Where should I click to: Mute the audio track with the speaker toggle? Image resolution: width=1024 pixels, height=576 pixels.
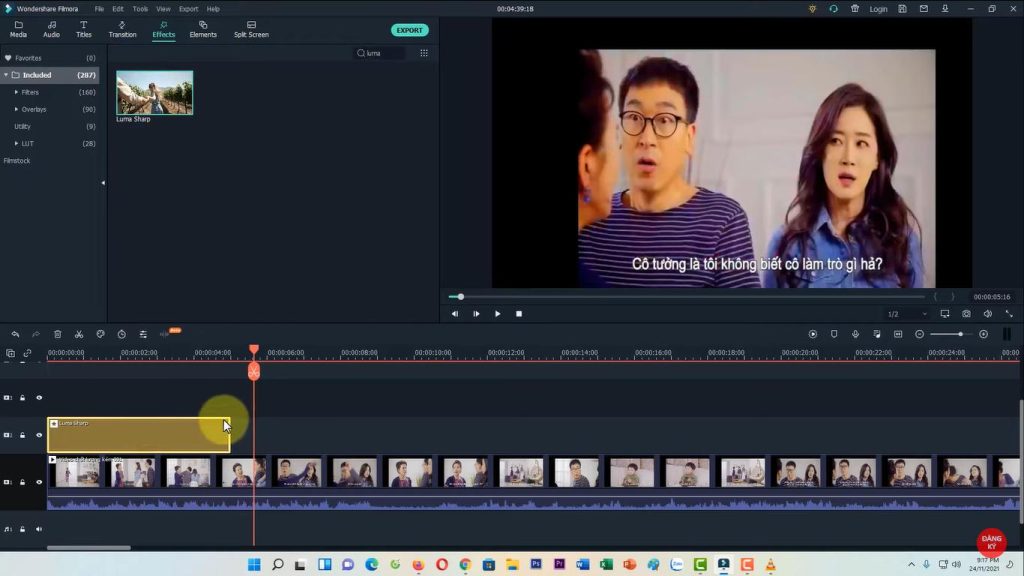38,528
